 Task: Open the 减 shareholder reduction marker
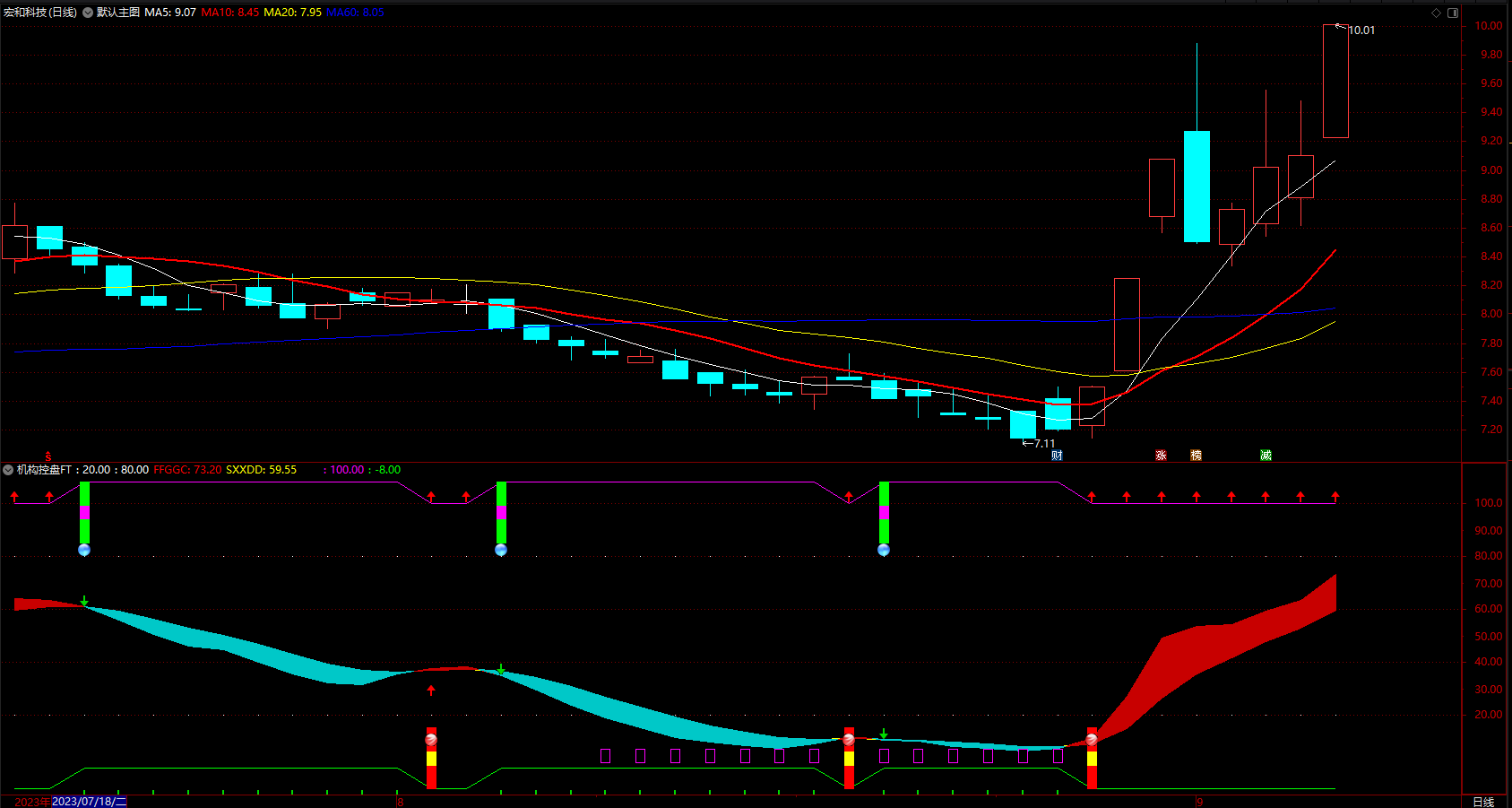(1266, 456)
